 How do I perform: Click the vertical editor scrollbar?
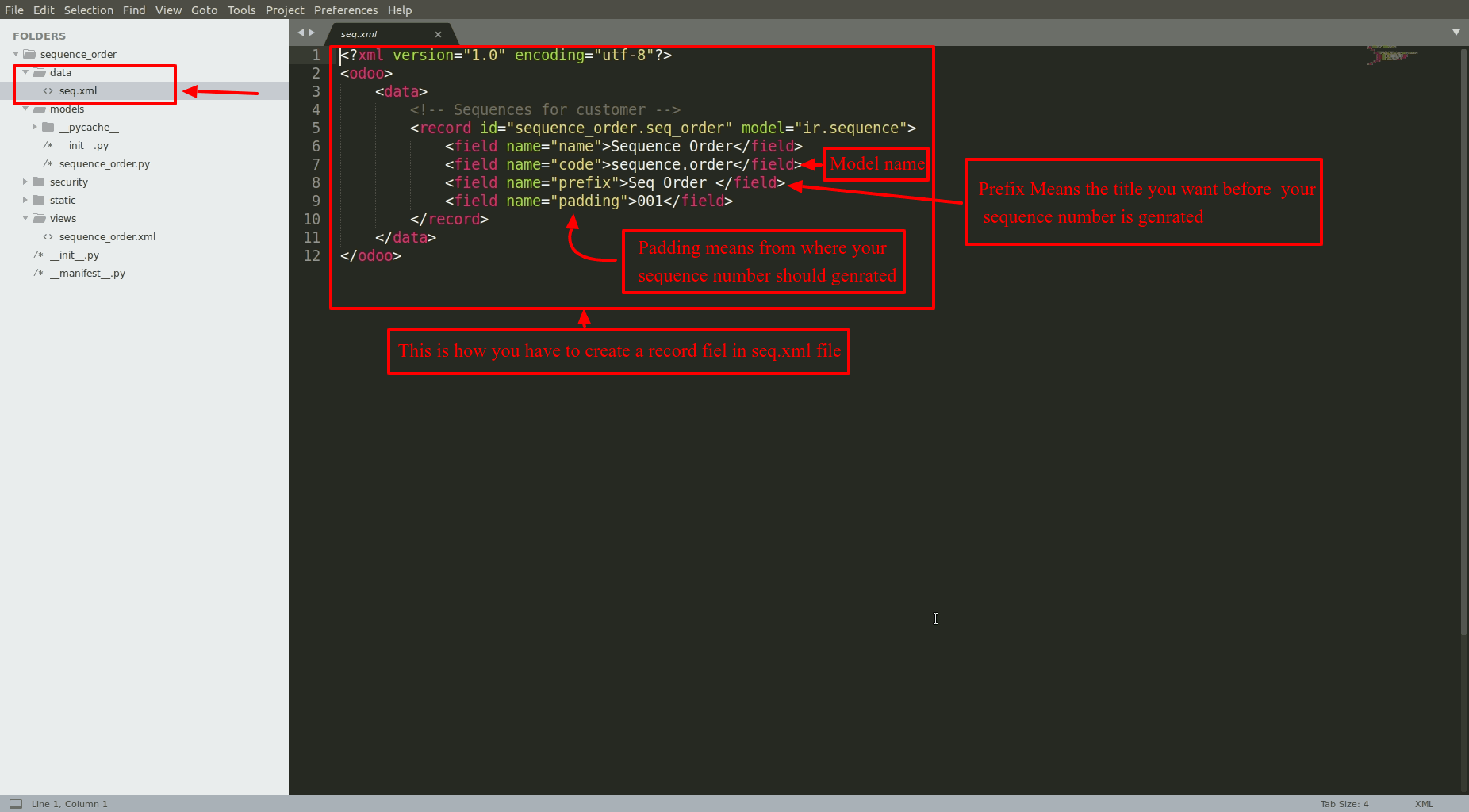click(x=1463, y=341)
